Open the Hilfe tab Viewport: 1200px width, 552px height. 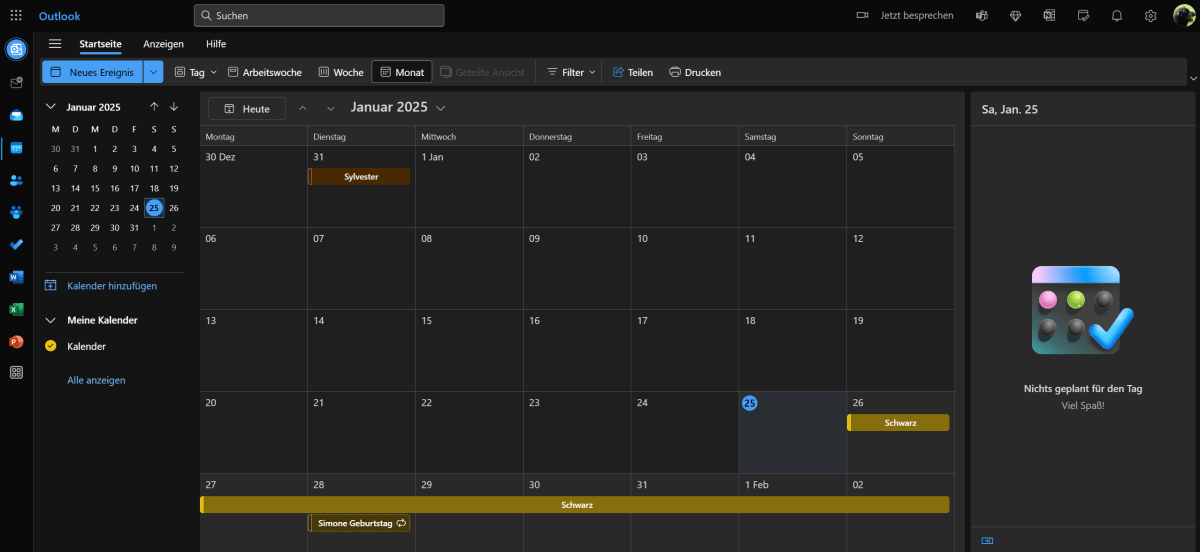216,44
